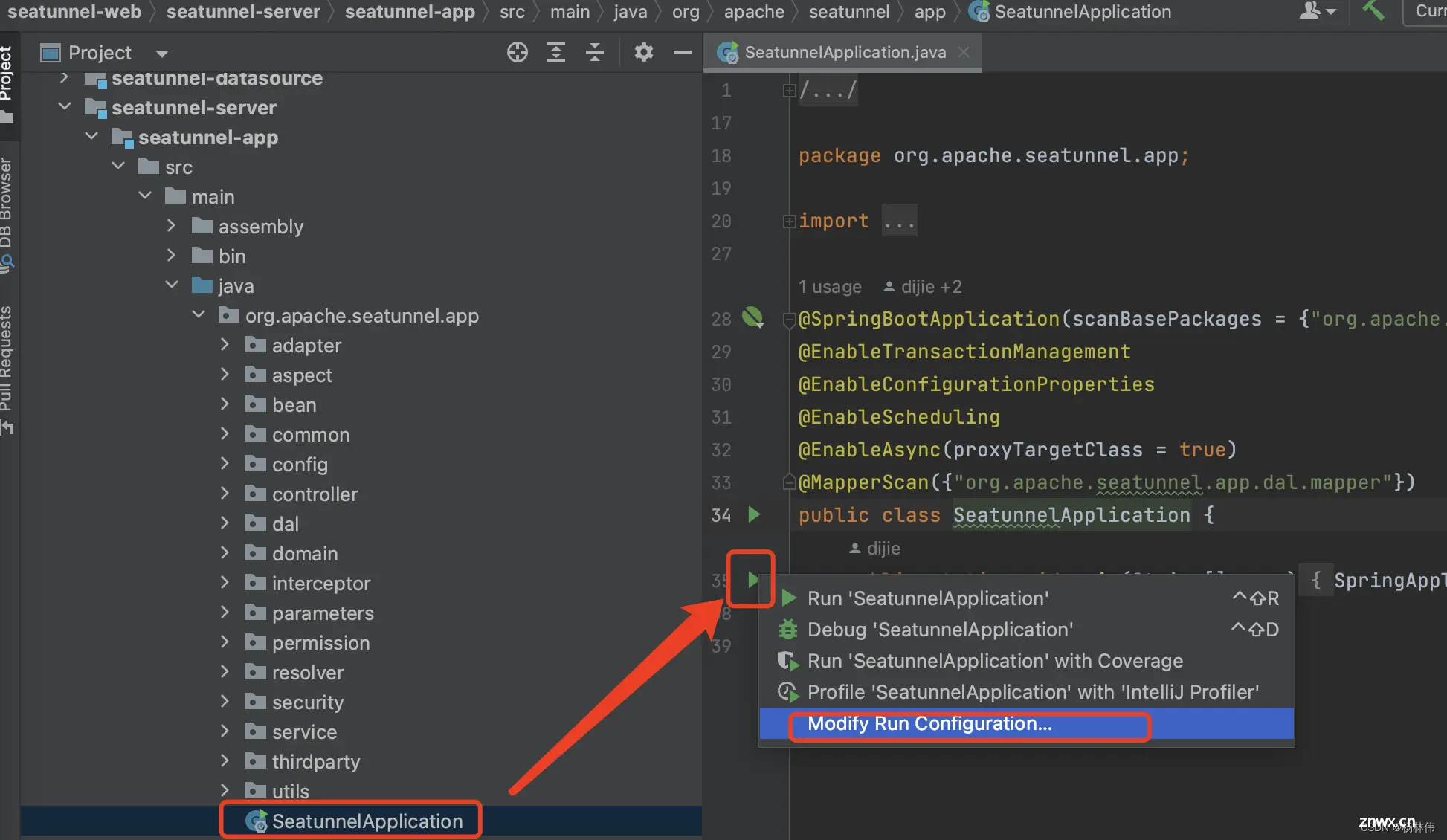The image size is (1447, 840).
Task: Select the service package in tree
Action: click(304, 732)
